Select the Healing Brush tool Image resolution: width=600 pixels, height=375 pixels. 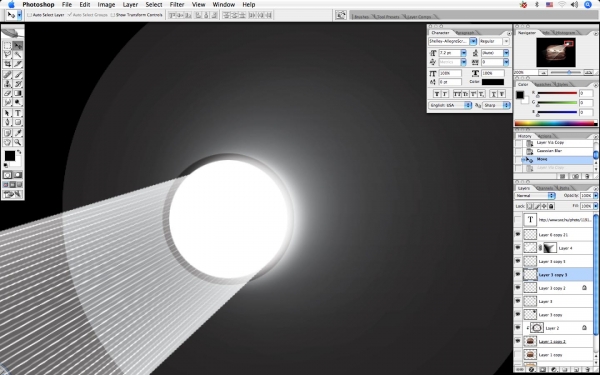pyautogui.click(x=7, y=75)
